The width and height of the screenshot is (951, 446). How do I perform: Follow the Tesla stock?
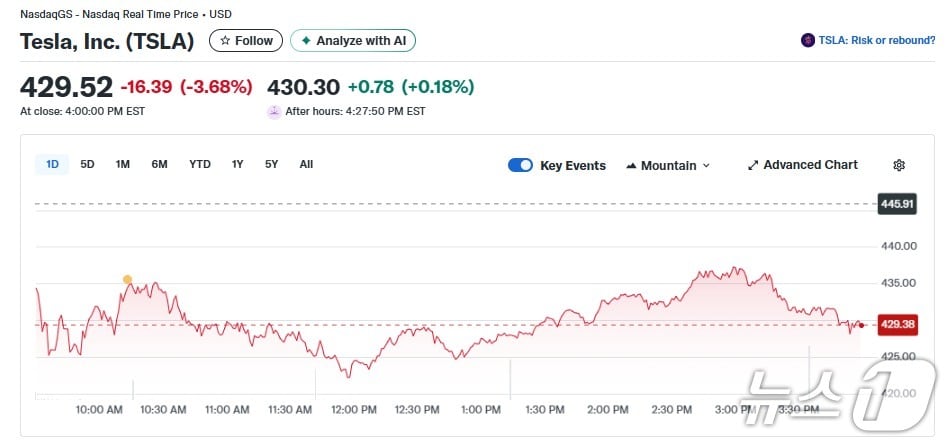(246, 41)
